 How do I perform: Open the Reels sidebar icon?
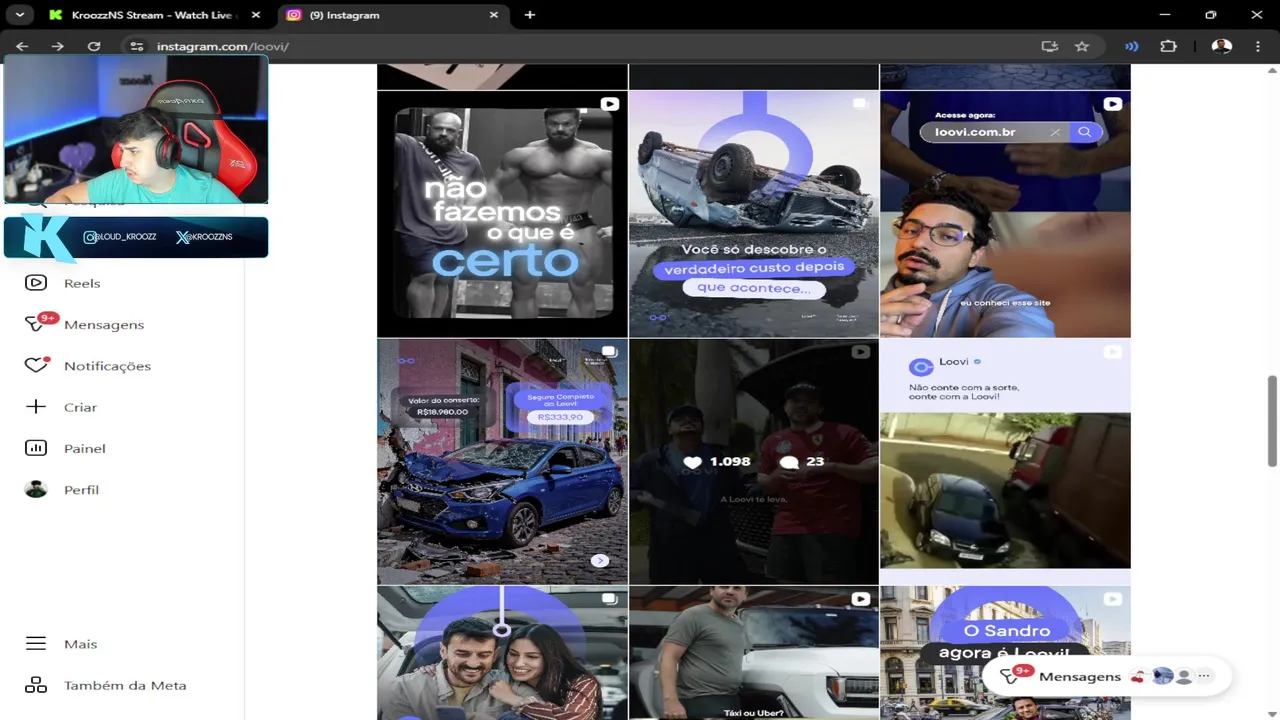(36, 283)
